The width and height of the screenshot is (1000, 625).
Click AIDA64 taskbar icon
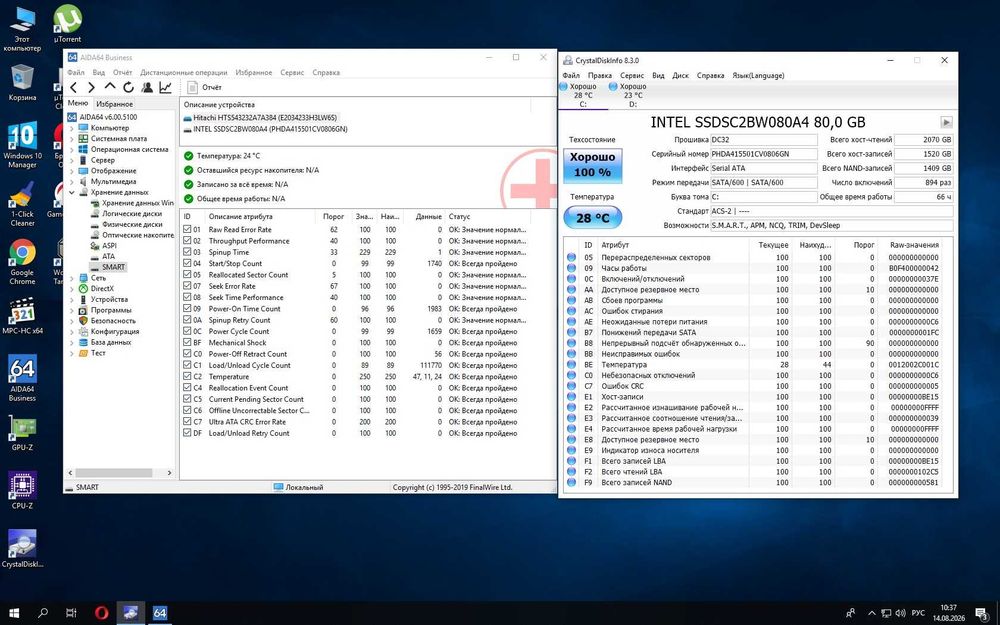[160, 613]
